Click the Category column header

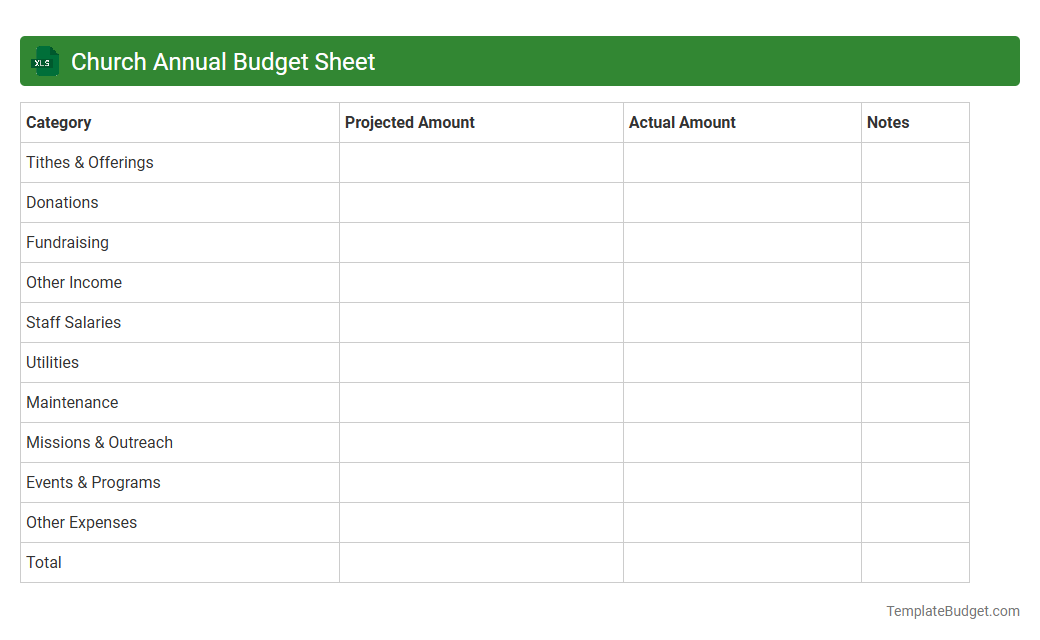(x=59, y=122)
